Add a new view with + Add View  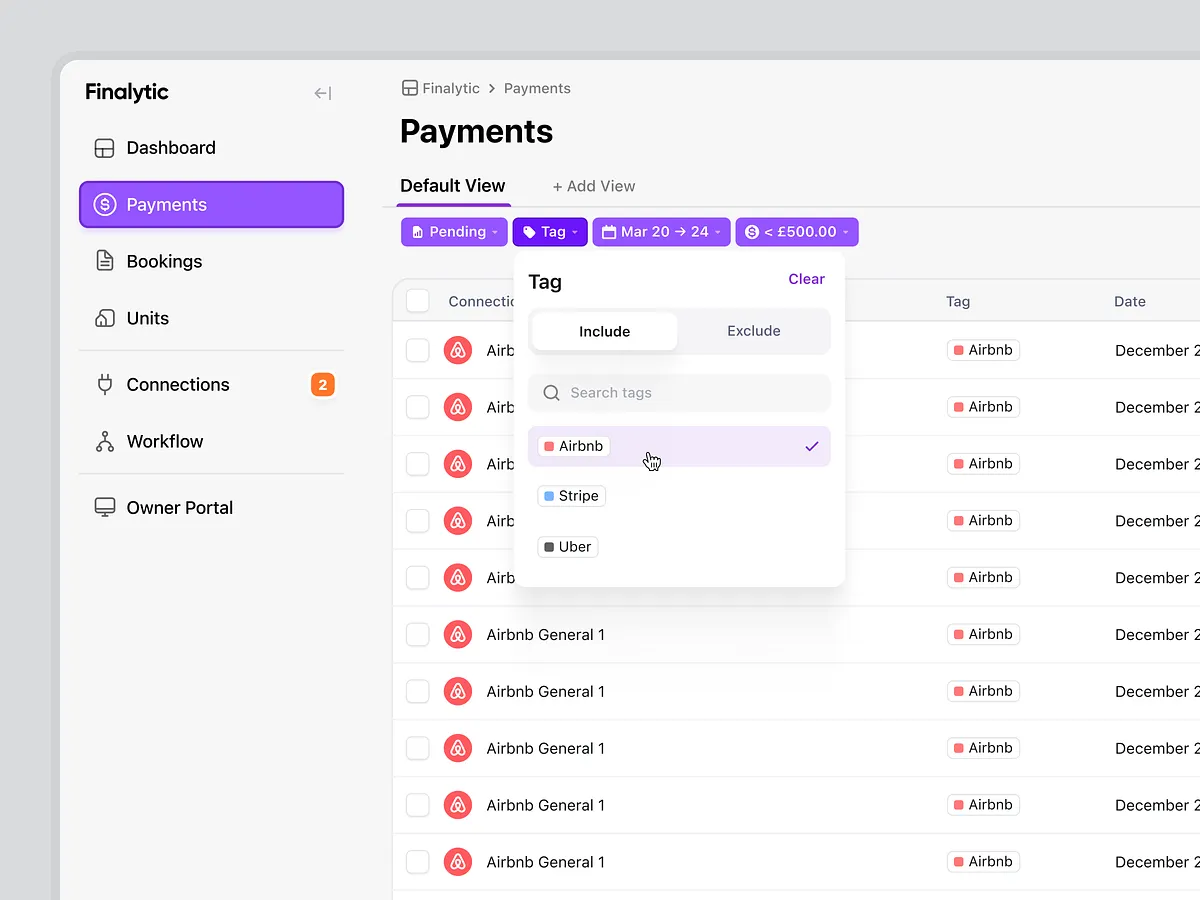[594, 185]
